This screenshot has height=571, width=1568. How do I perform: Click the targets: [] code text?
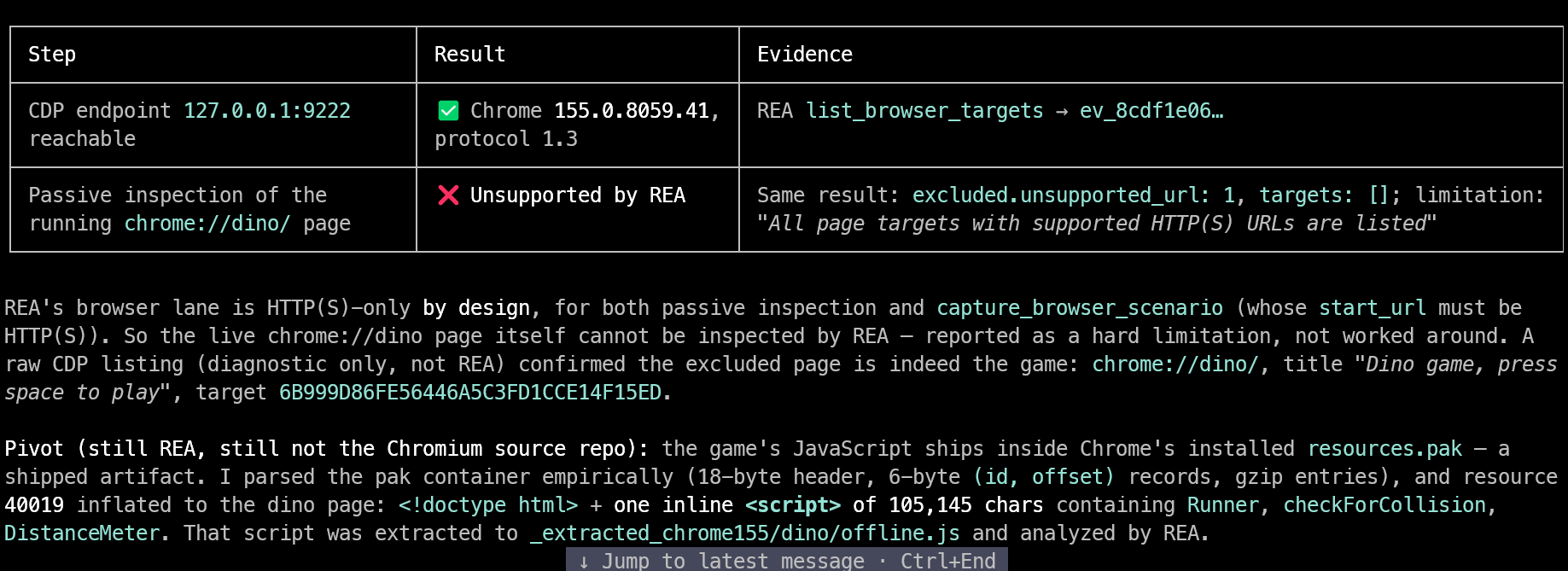tap(1326, 195)
